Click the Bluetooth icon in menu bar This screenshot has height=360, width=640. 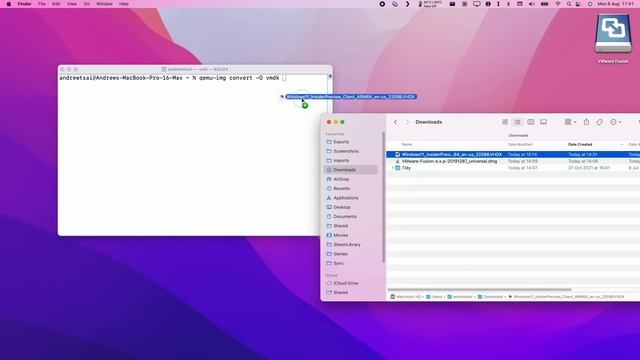pos(508,4)
